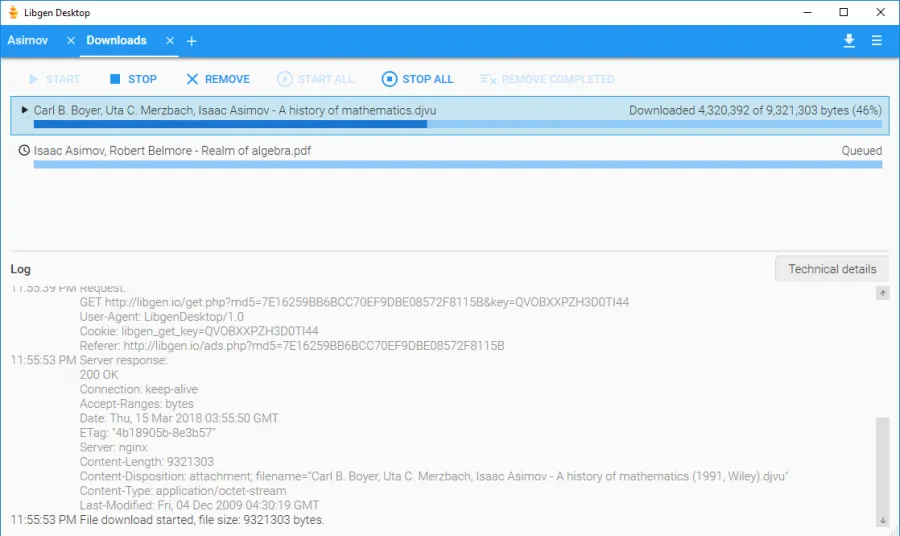Stop all downloads
The image size is (900, 536).
point(417,79)
